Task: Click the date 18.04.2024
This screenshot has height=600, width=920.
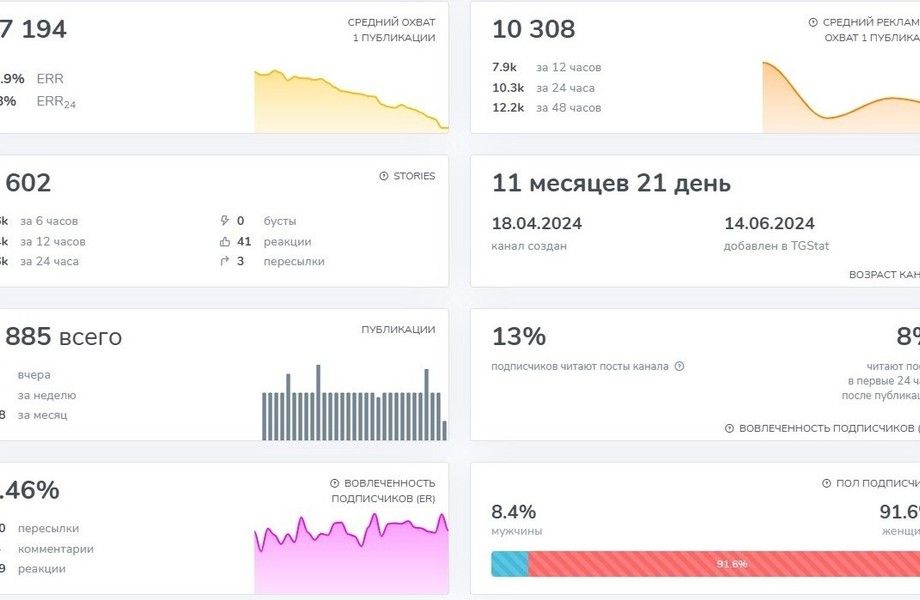Action: [537, 223]
